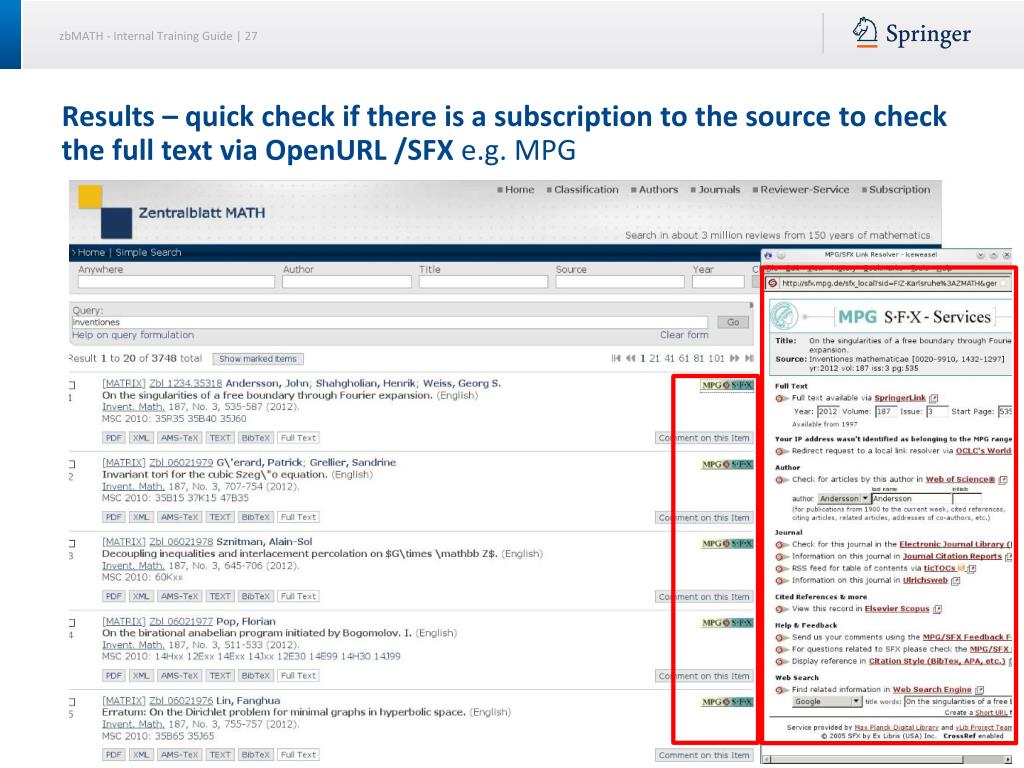Click the SFX go arrow beside Journal Citation Reports
This screenshot has height=768, width=1024.
(781, 557)
